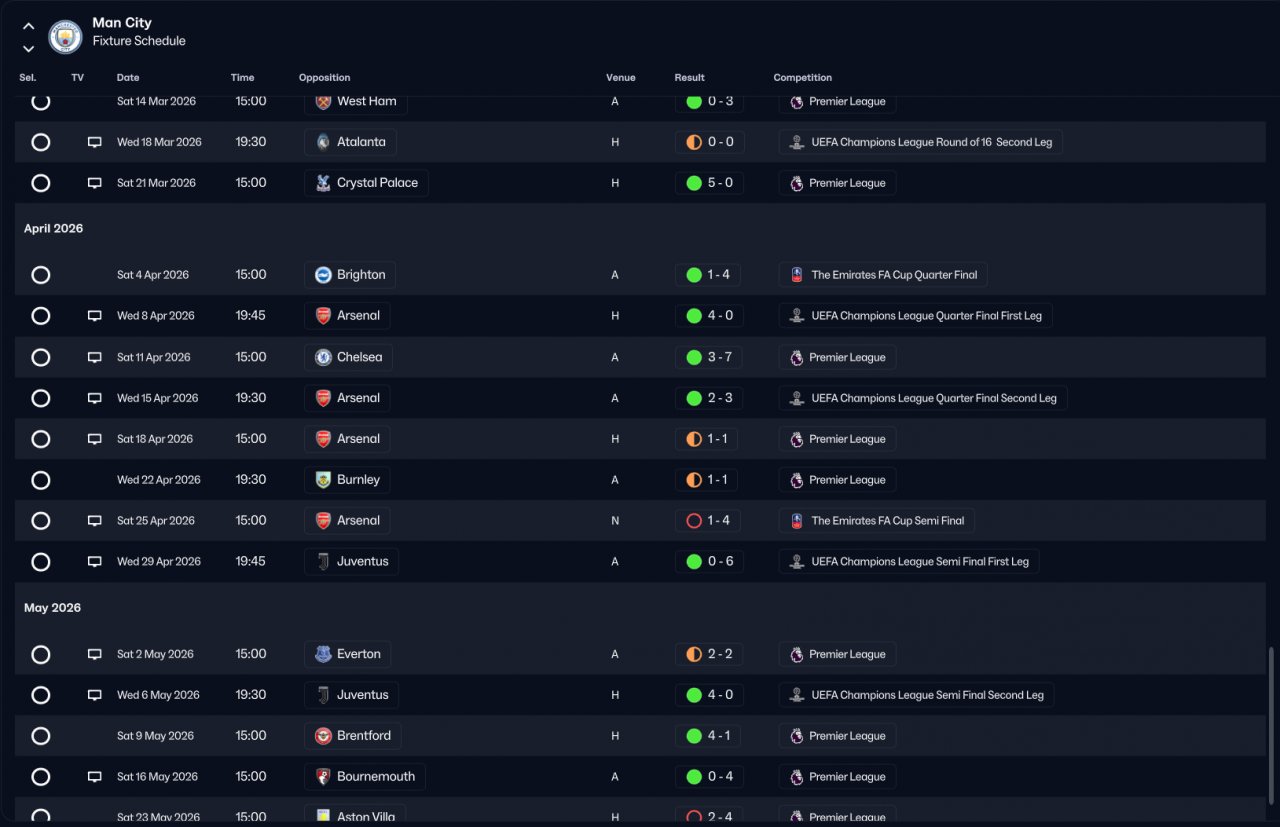
Task: Open Burnley via its club badge
Action: coord(323,480)
